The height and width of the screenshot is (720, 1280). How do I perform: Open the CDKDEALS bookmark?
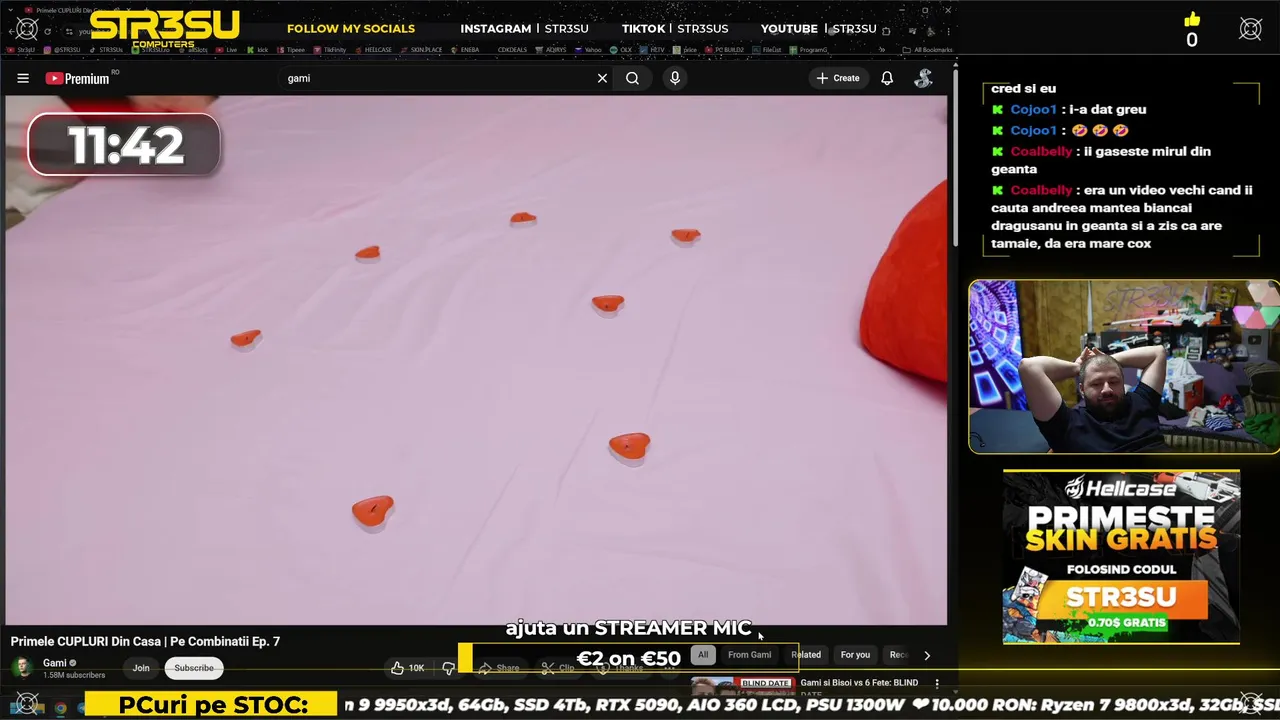pyautogui.click(x=510, y=50)
